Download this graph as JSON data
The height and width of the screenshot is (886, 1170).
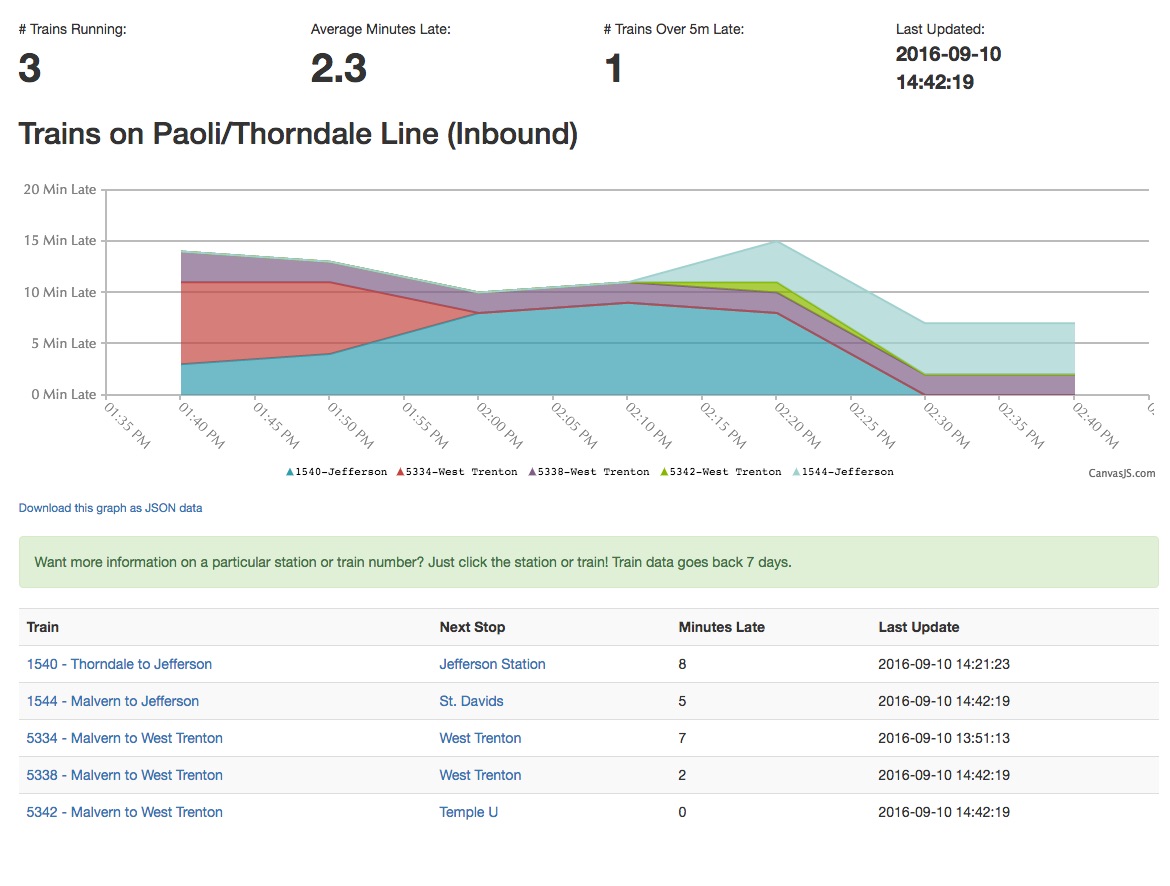coord(110,508)
